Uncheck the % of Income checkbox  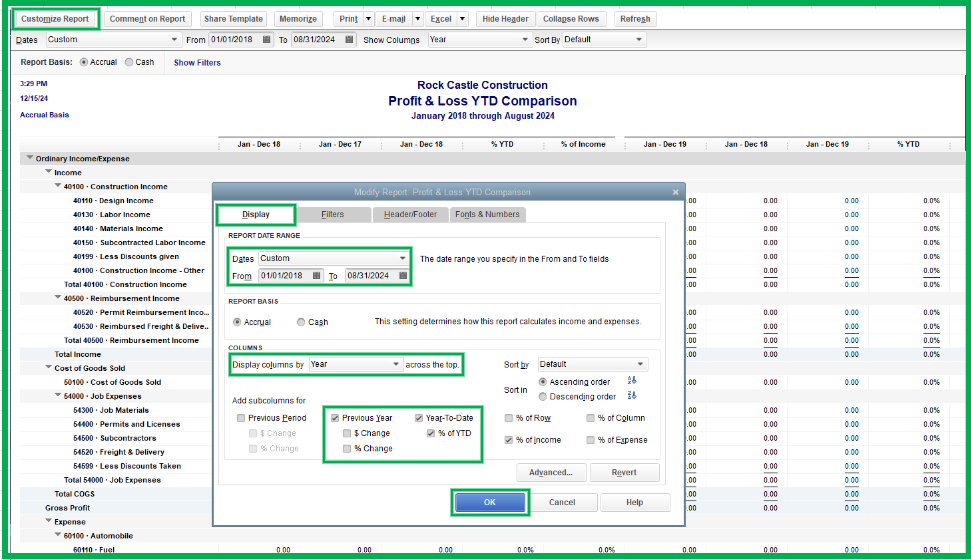[508, 440]
